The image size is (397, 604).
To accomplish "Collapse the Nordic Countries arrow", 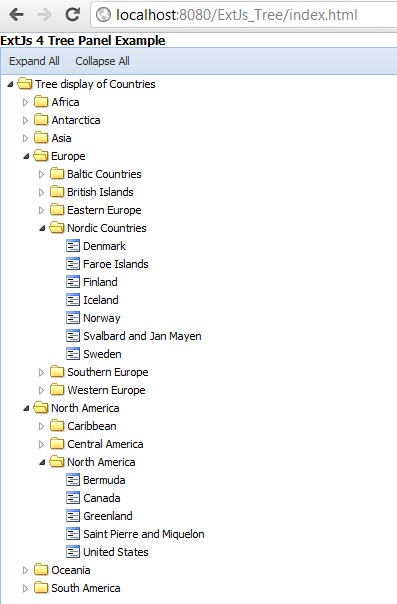I will (x=42, y=228).
